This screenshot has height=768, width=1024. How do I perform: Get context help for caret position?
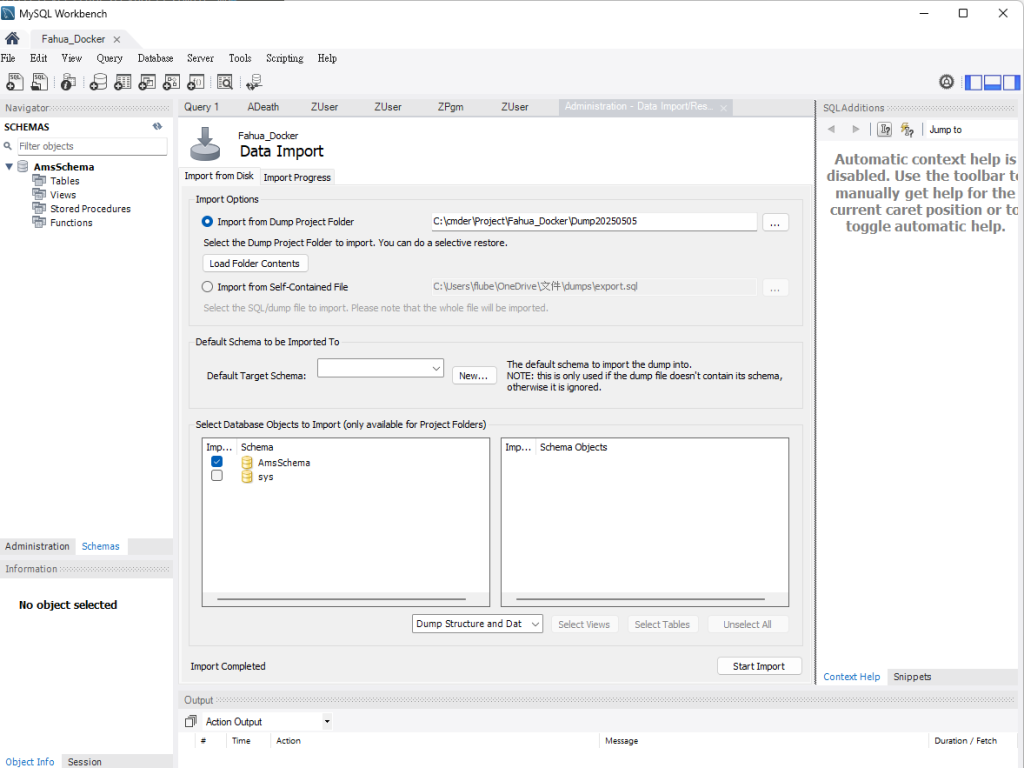click(884, 129)
